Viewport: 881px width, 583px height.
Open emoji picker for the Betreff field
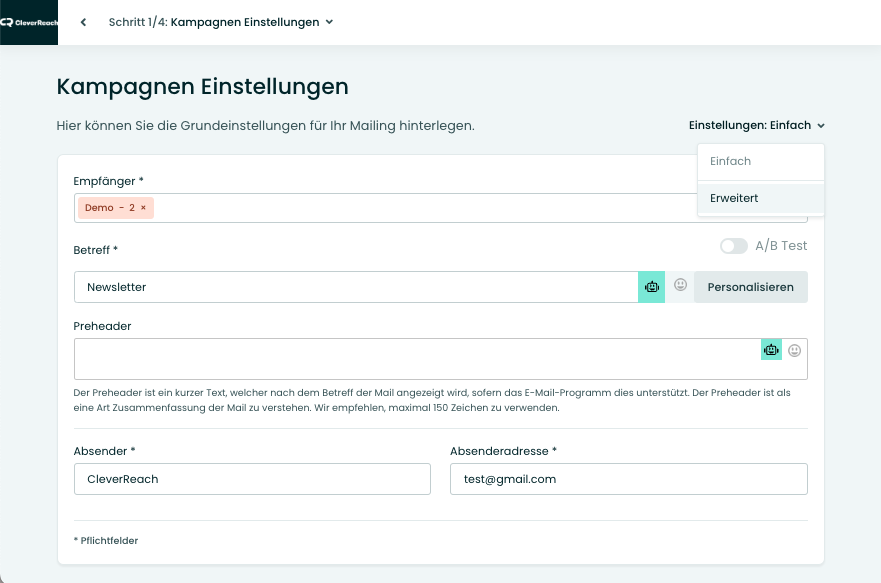pos(680,285)
